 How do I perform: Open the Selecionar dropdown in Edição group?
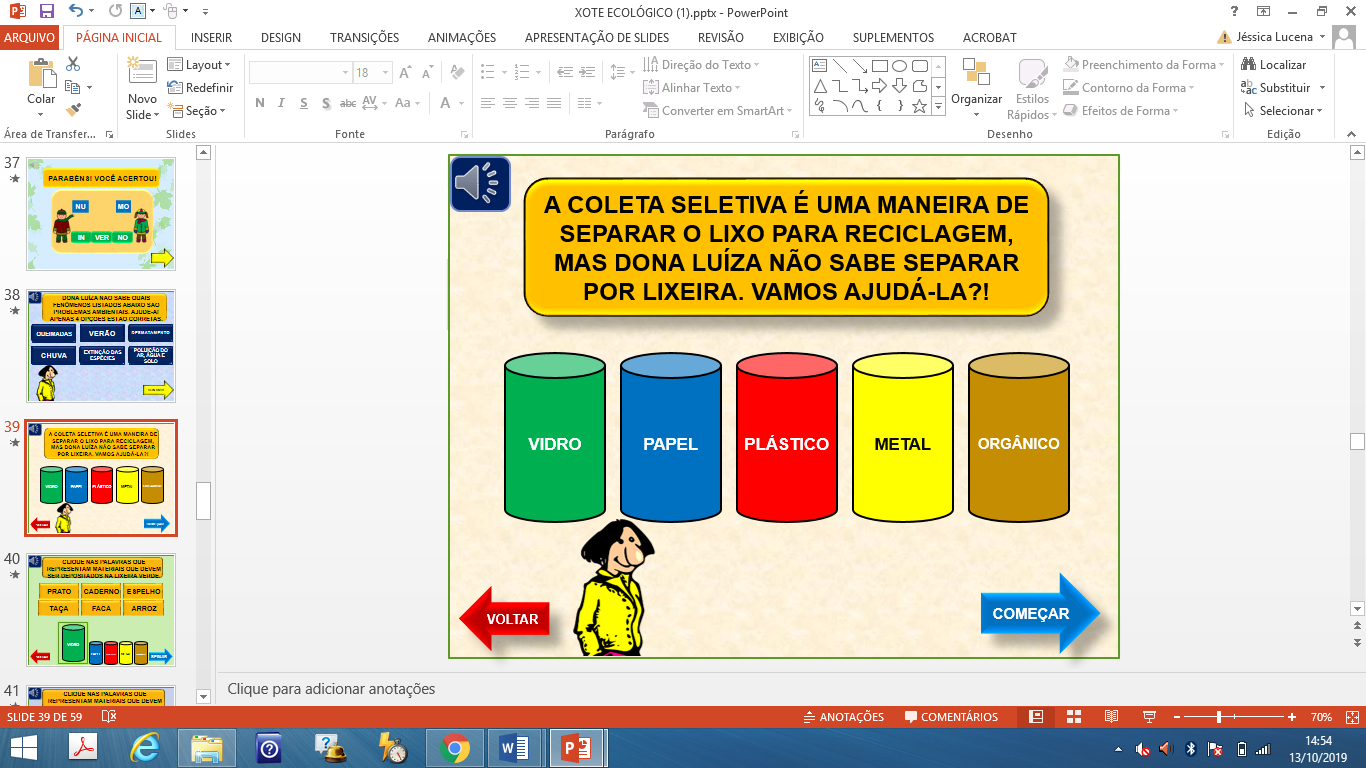[x=1284, y=111]
